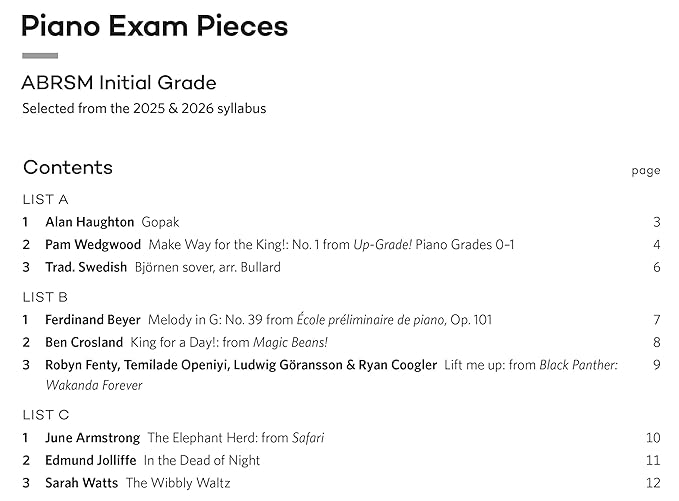Viewport: 679px width, 501px height.
Task: Click the "Contents" heading
Action: tap(68, 167)
